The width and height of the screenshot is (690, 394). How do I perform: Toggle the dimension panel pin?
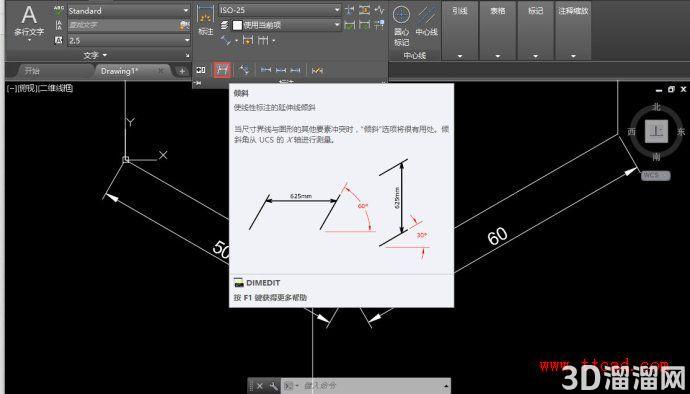coord(197,83)
